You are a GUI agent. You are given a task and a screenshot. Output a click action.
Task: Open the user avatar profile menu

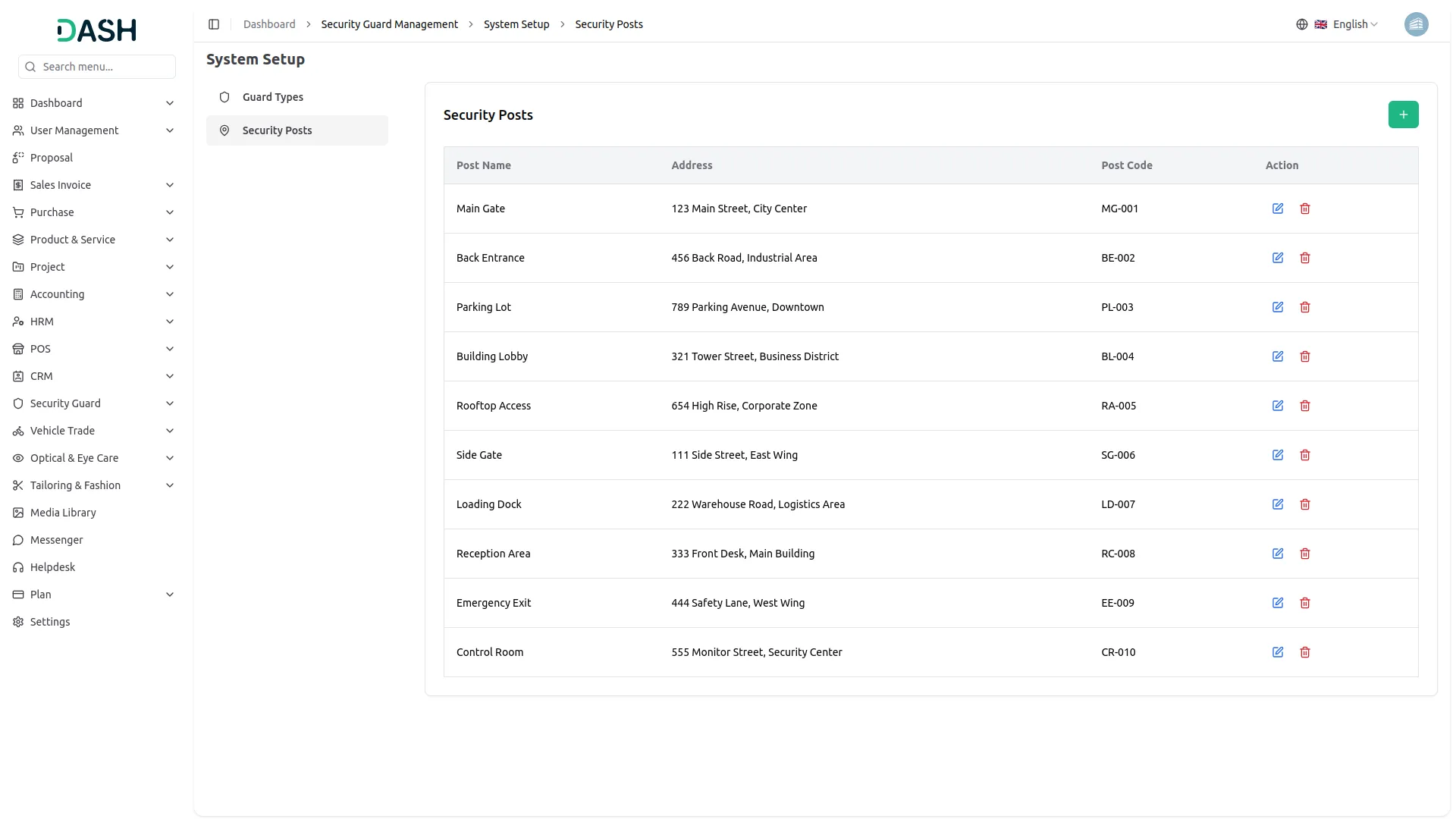pos(1416,24)
